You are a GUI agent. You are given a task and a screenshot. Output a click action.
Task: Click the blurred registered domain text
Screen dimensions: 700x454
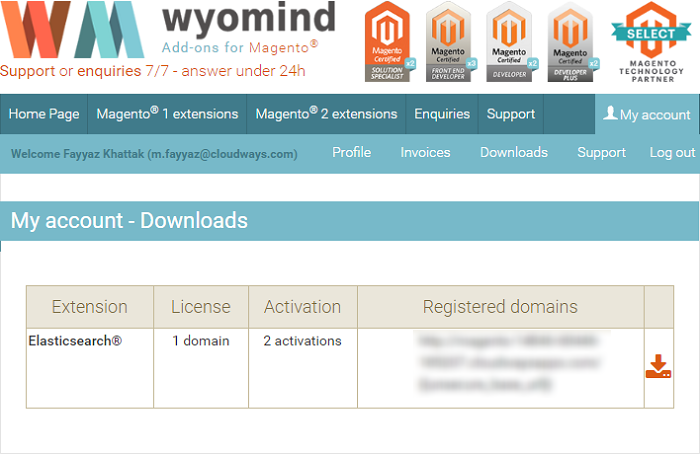(x=508, y=362)
